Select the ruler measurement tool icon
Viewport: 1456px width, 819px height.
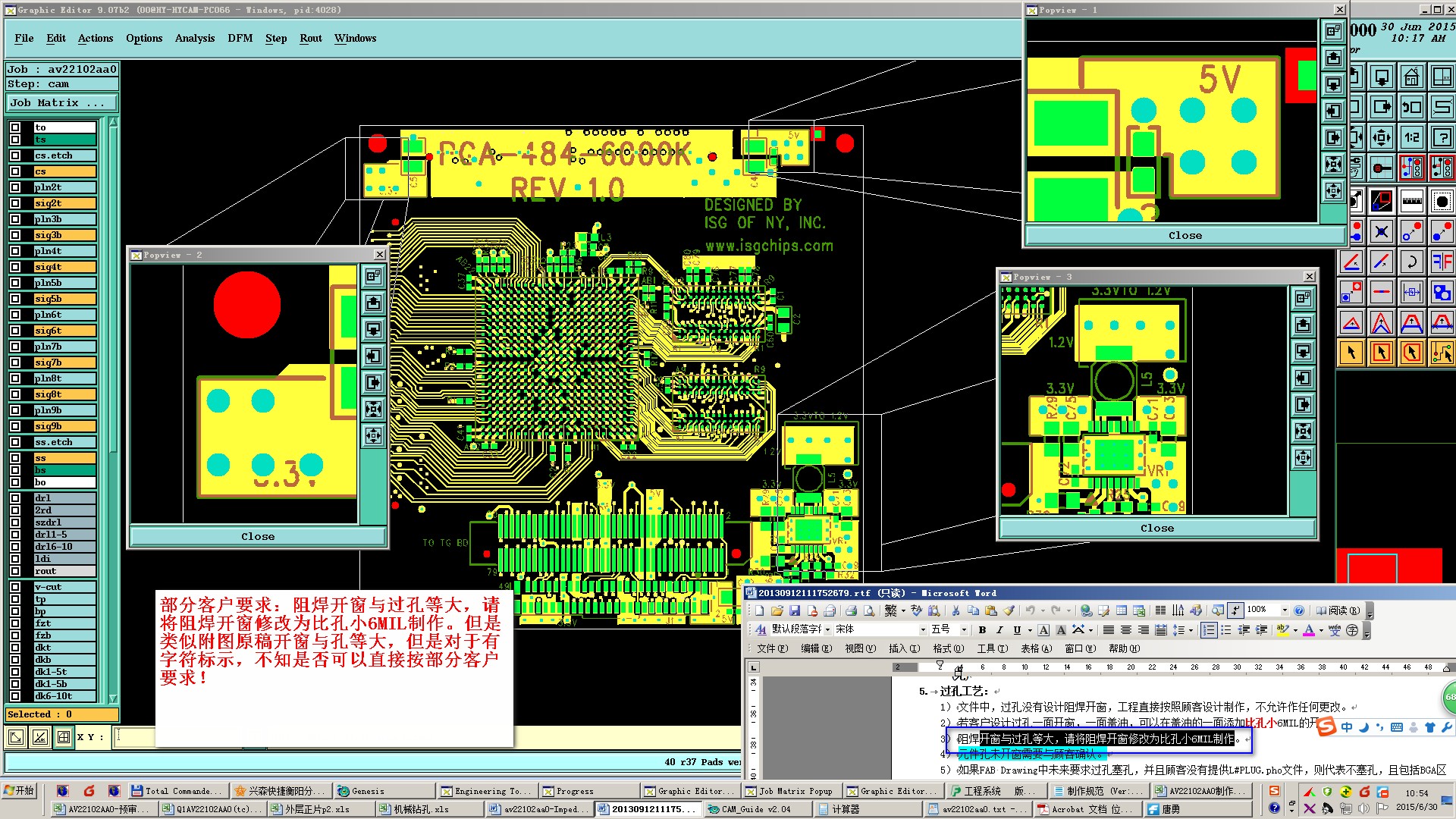tap(1412, 201)
